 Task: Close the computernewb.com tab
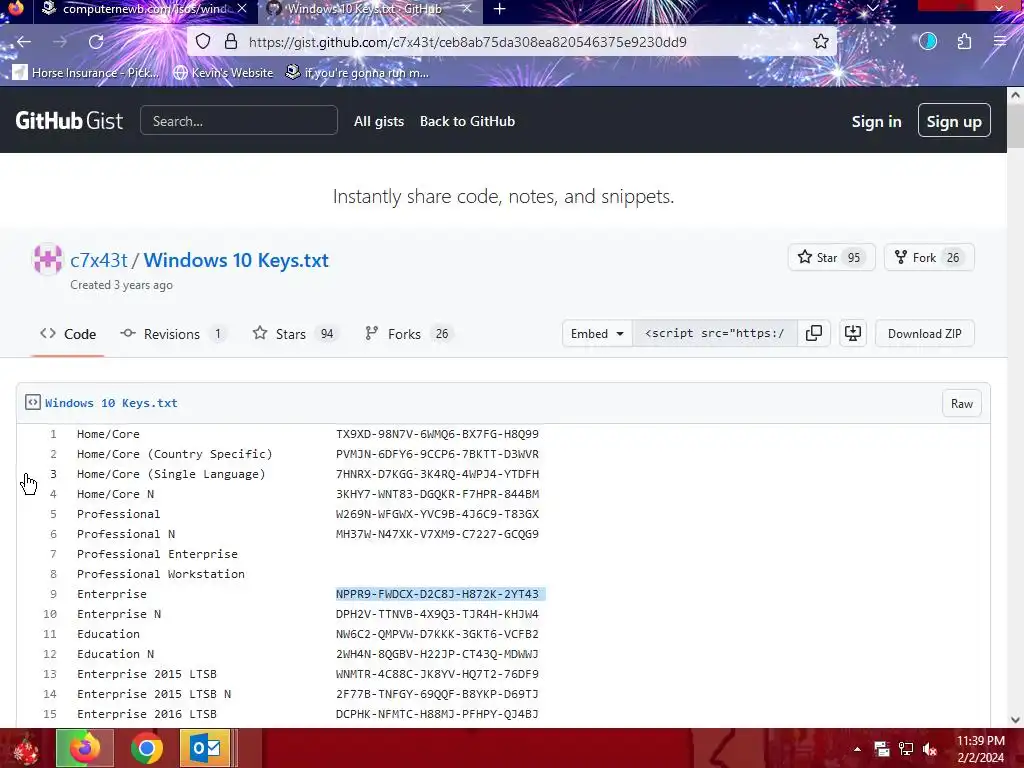[x=242, y=8]
